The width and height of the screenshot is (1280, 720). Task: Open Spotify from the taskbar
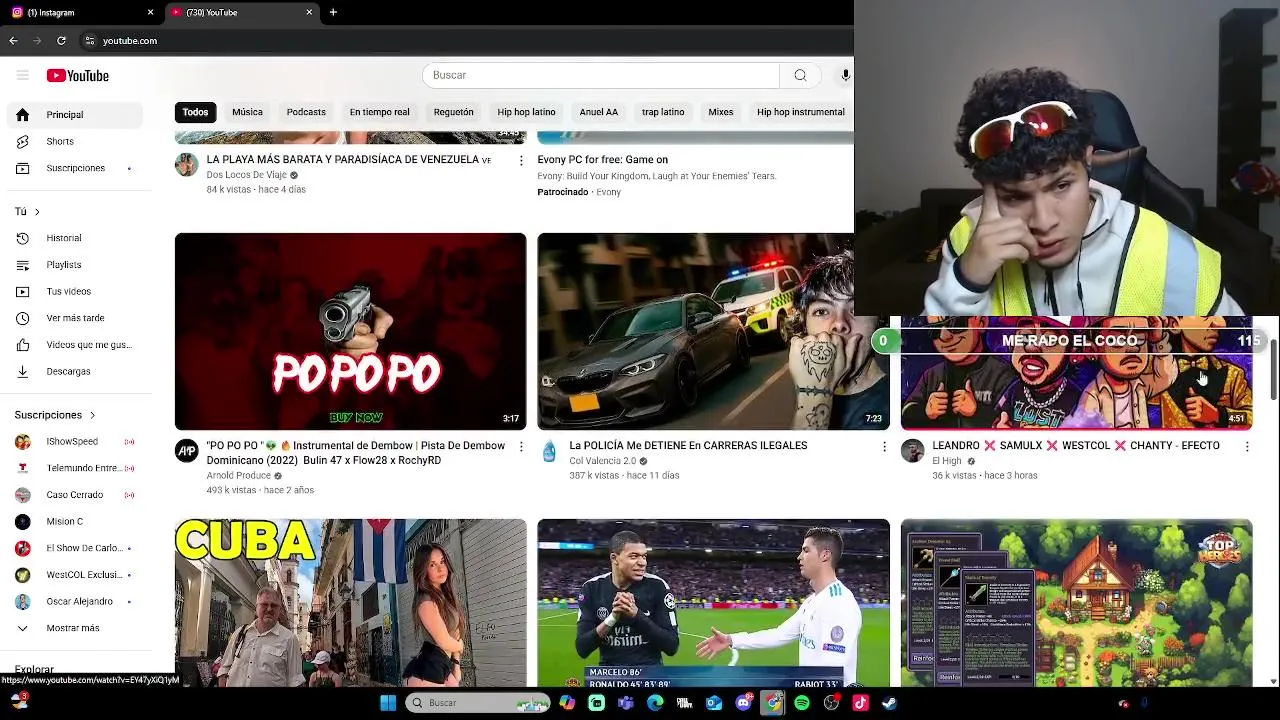[x=802, y=703]
